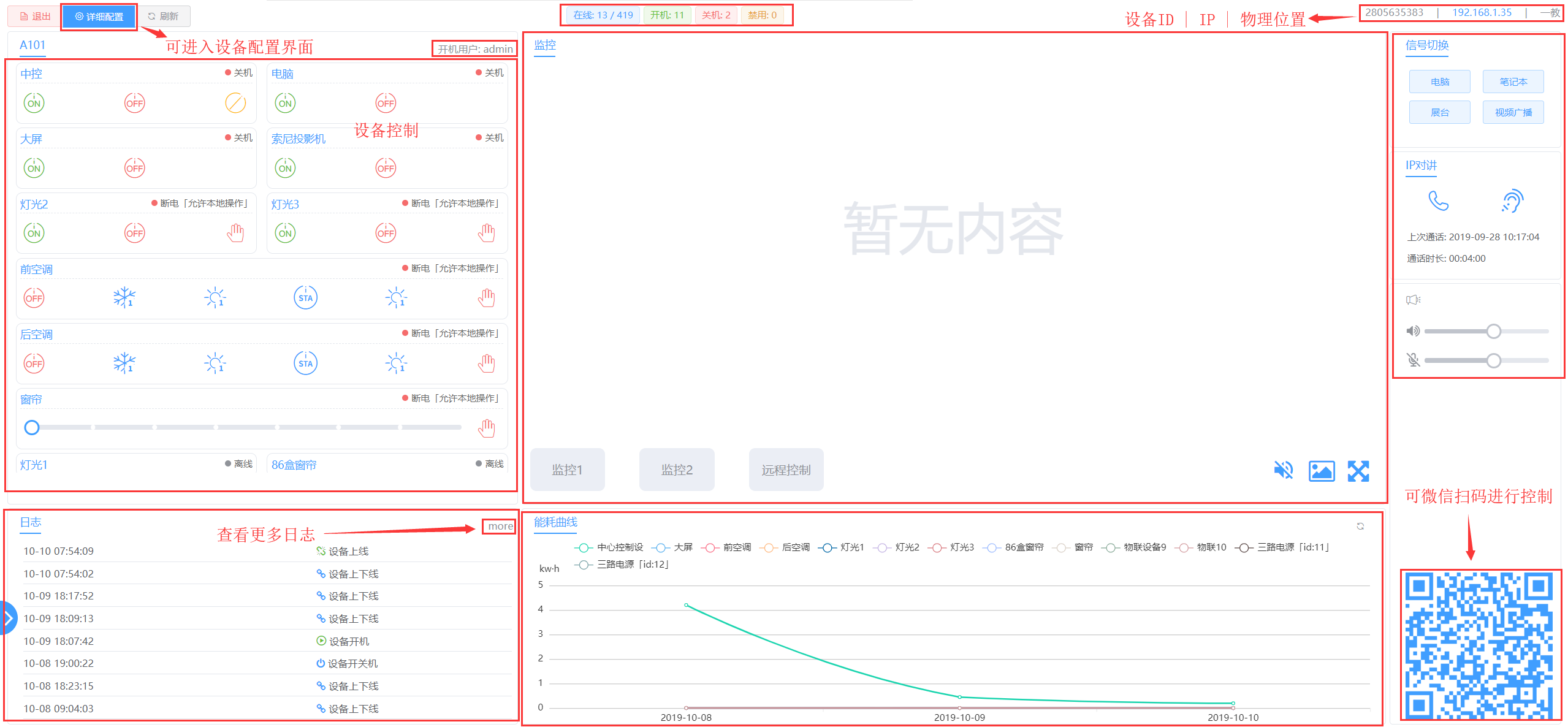The height and width of the screenshot is (727, 1568).
Task: Click the listening ear icon in IP对讲
Action: click(x=1512, y=200)
